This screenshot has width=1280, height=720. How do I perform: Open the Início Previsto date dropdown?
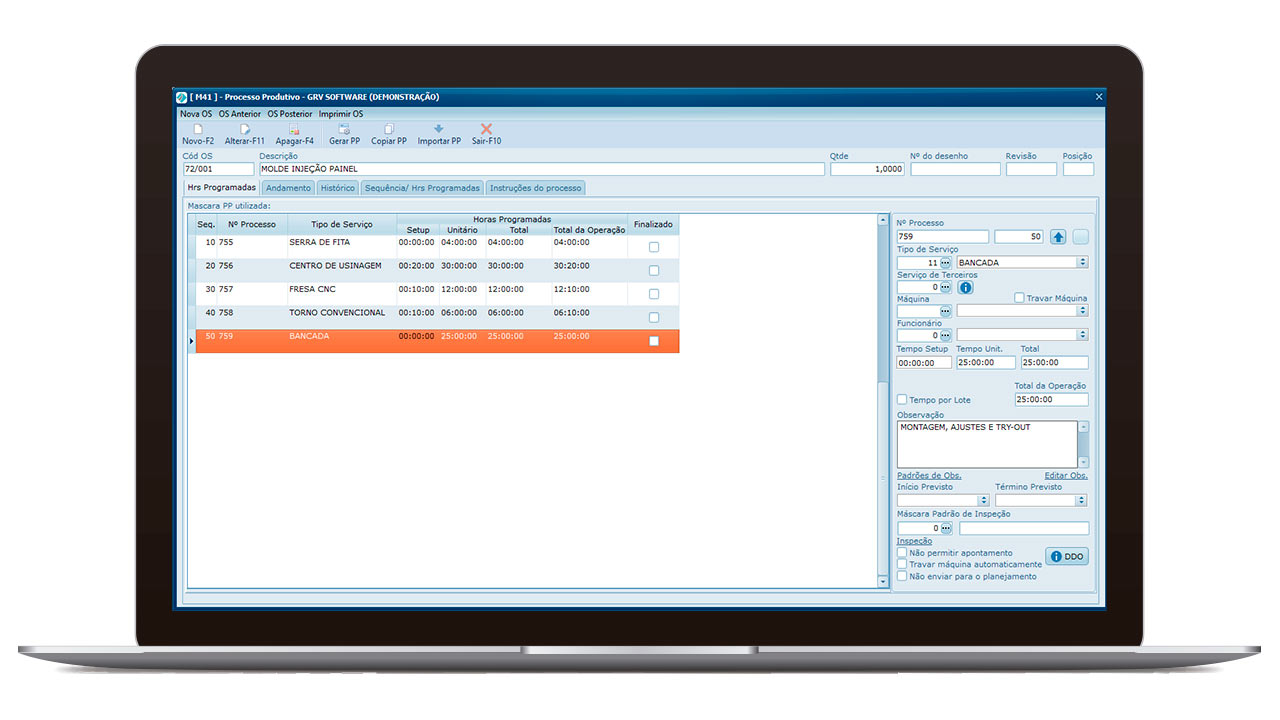(x=984, y=500)
